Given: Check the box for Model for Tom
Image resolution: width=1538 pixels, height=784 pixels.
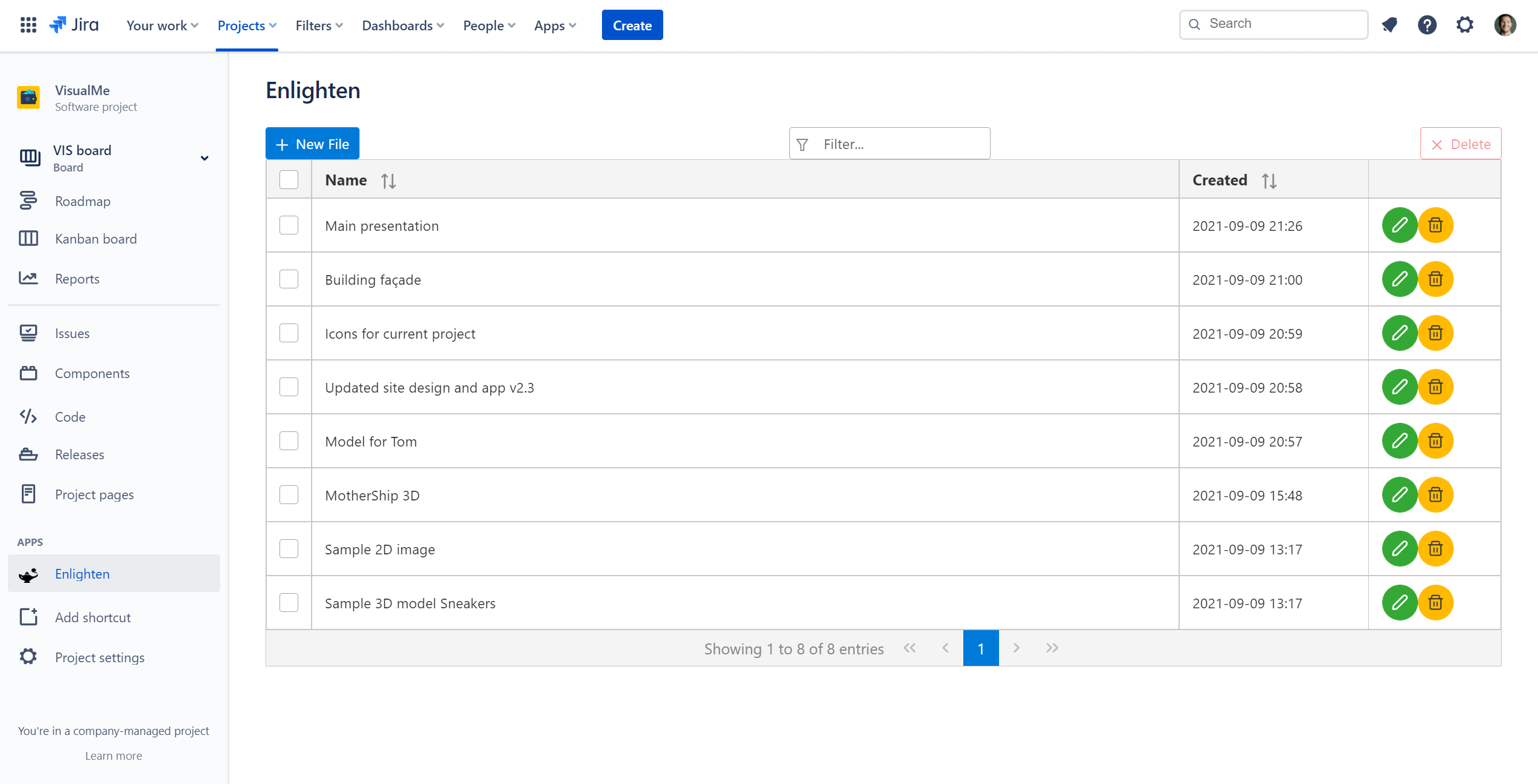Looking at the screenshot, I should click(289, 441).
